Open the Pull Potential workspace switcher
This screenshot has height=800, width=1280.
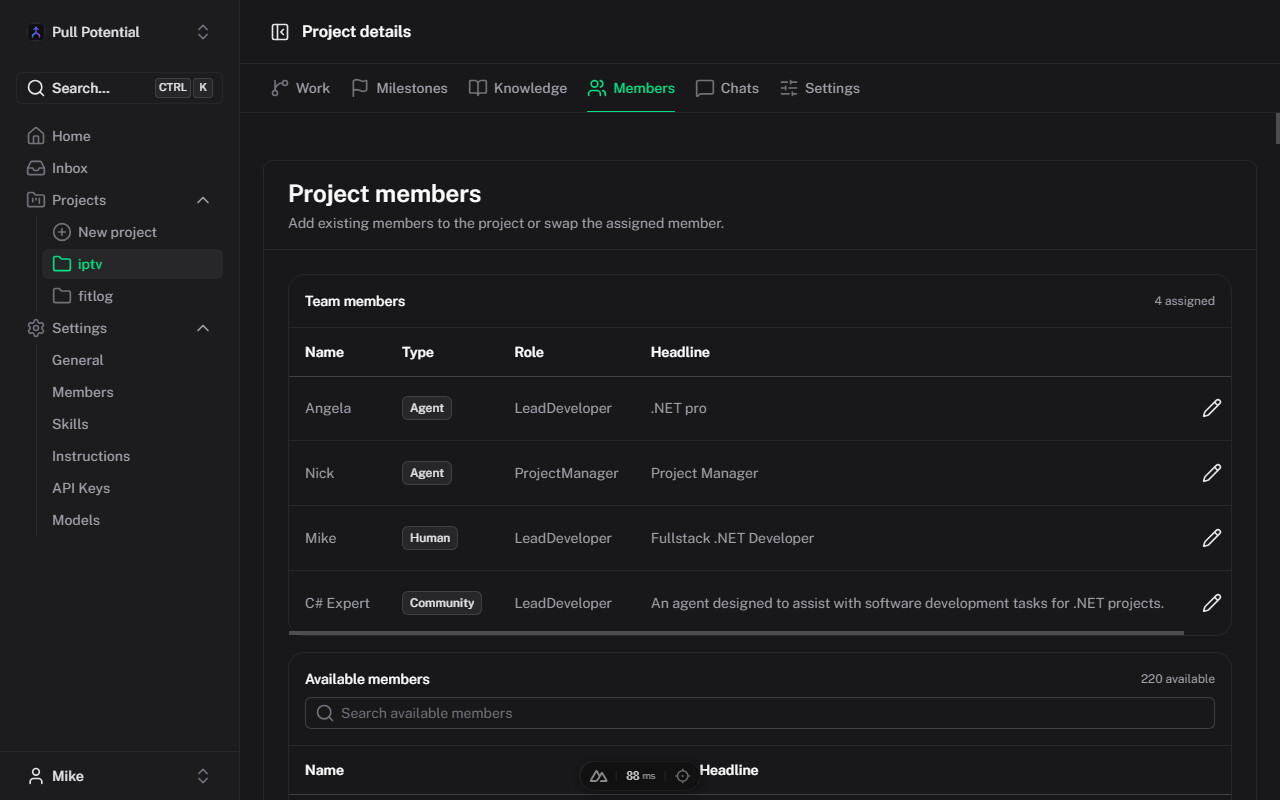(203, 32)
